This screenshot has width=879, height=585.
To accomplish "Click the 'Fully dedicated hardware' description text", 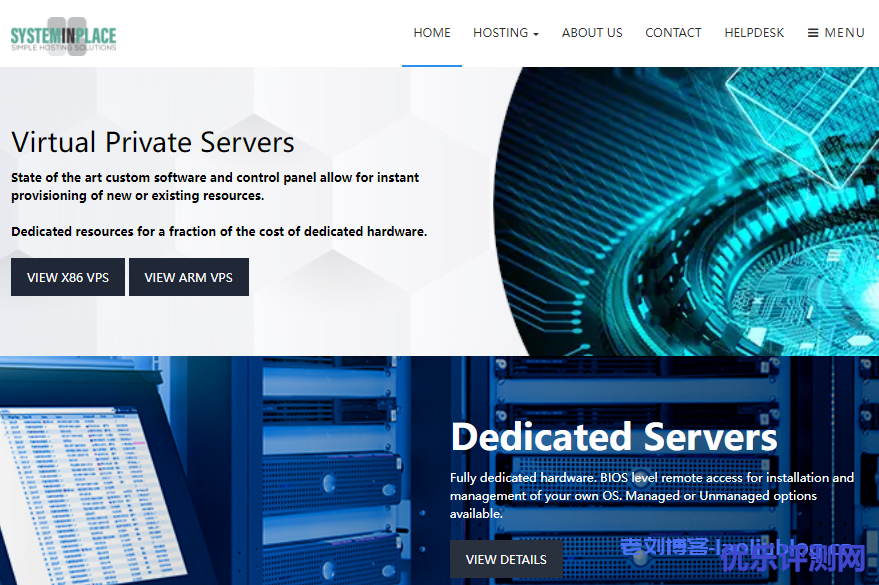I will click(651, 495).
